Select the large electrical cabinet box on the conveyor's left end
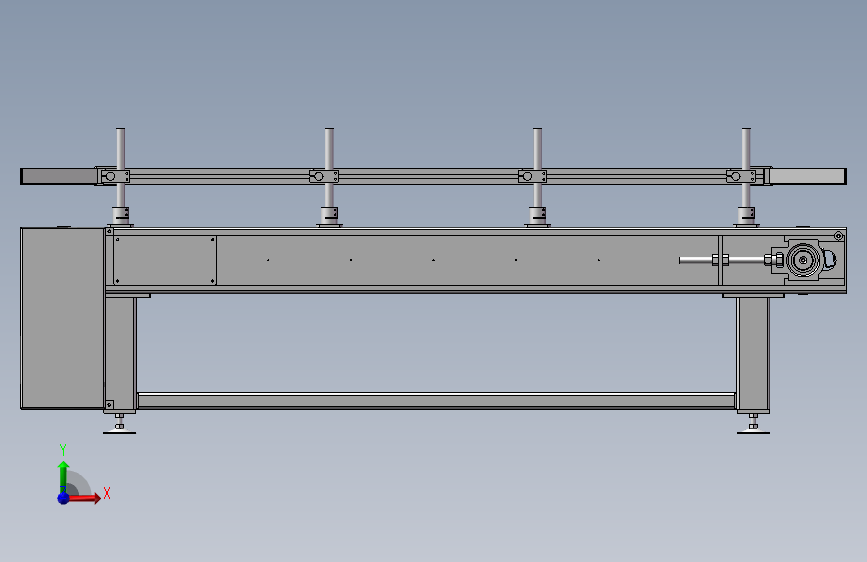The image size is (867, 562). coord(62,318)
